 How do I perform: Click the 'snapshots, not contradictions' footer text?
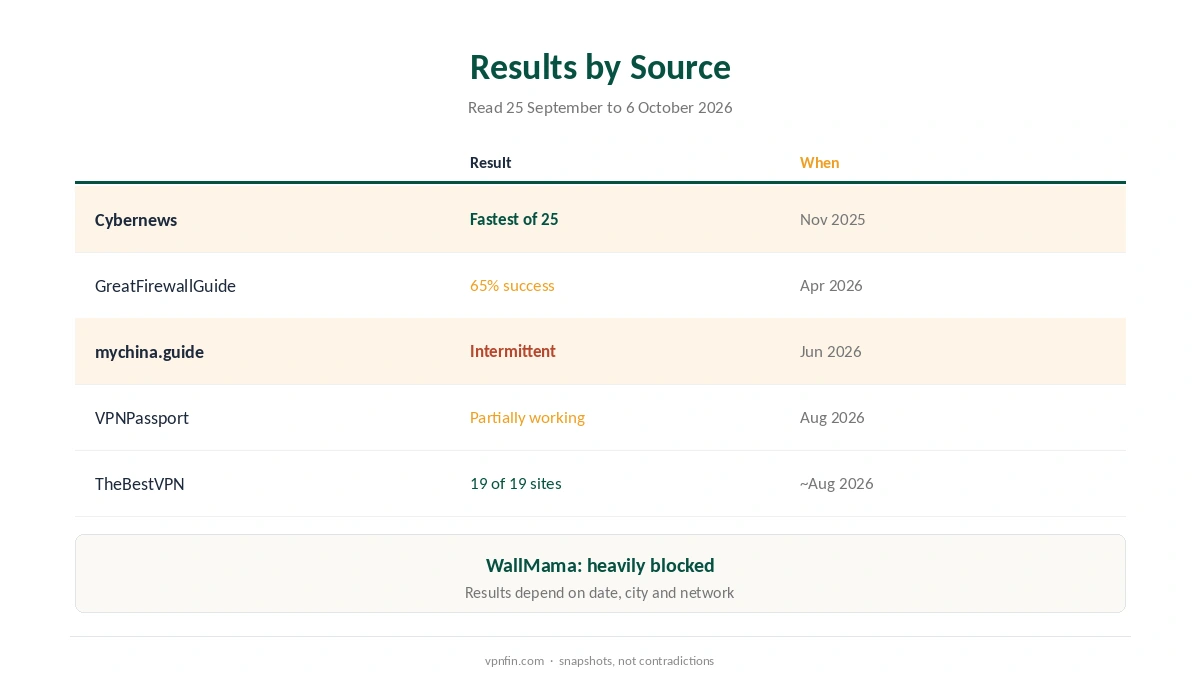(636, 660)
